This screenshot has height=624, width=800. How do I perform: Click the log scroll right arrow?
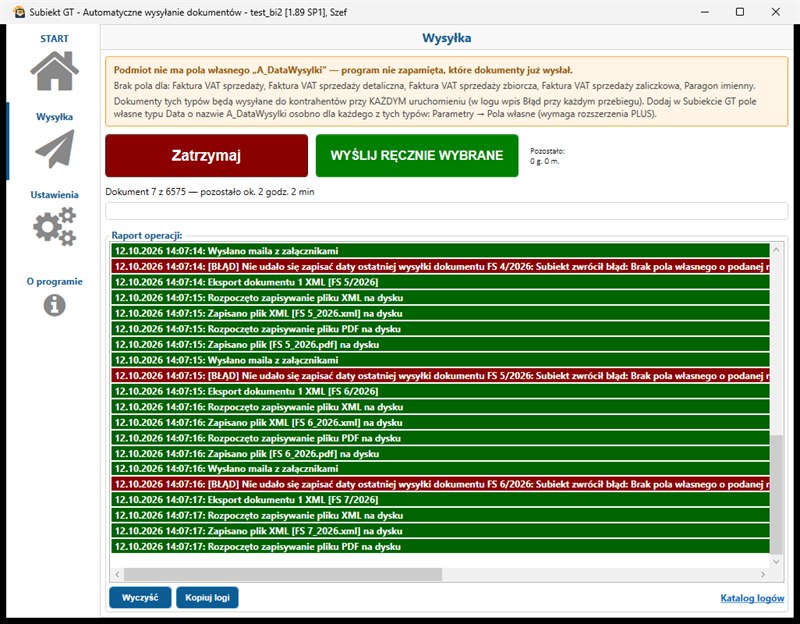click(x=763, y=575)
